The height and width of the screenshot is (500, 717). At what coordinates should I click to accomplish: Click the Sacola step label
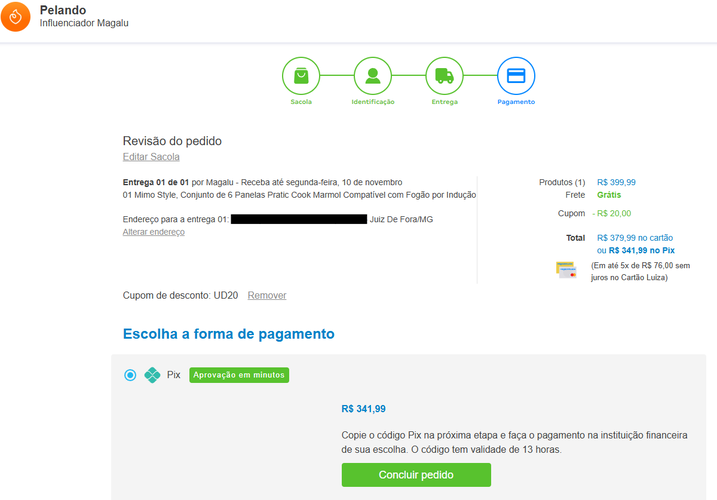(x=301, y=102)
